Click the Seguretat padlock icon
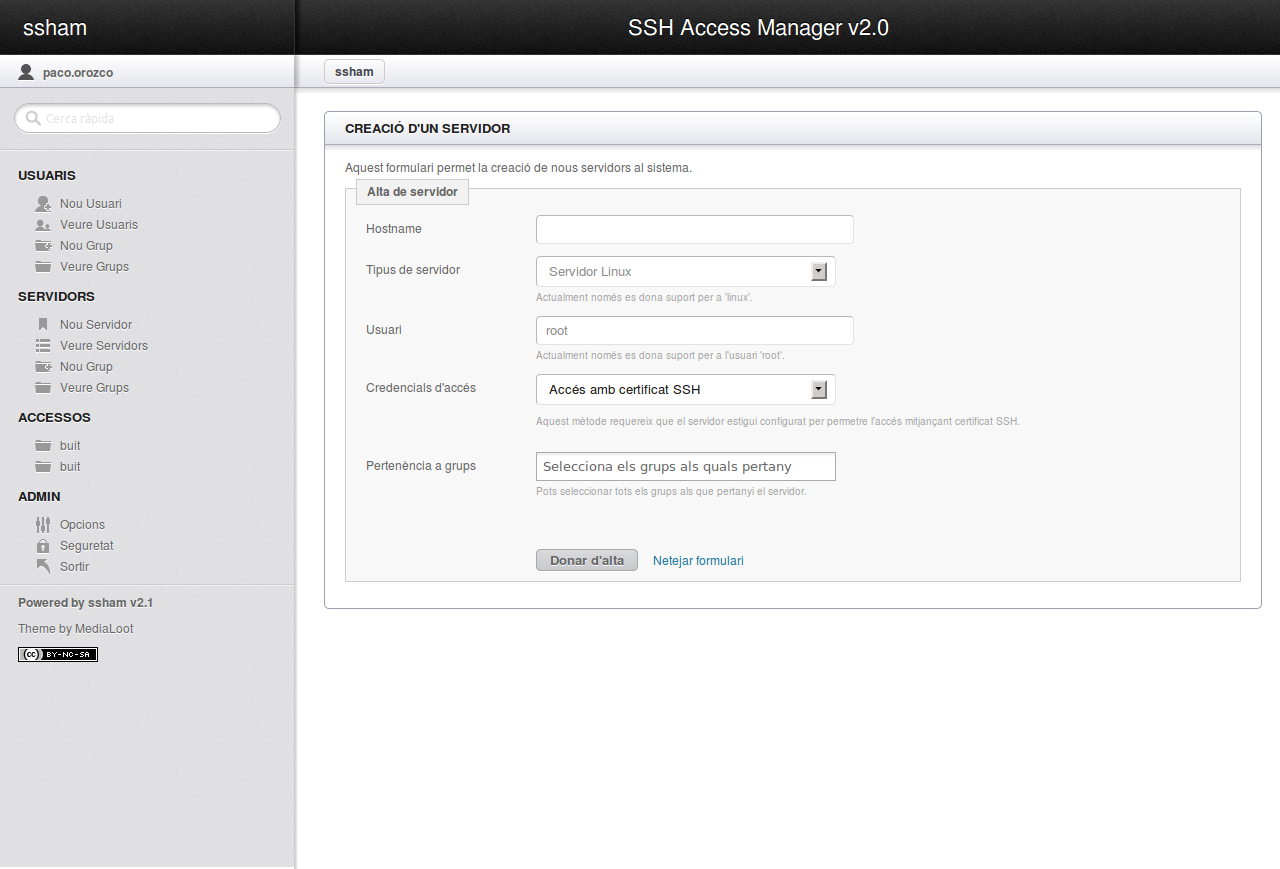The image size is (1280, 869). 43,545
